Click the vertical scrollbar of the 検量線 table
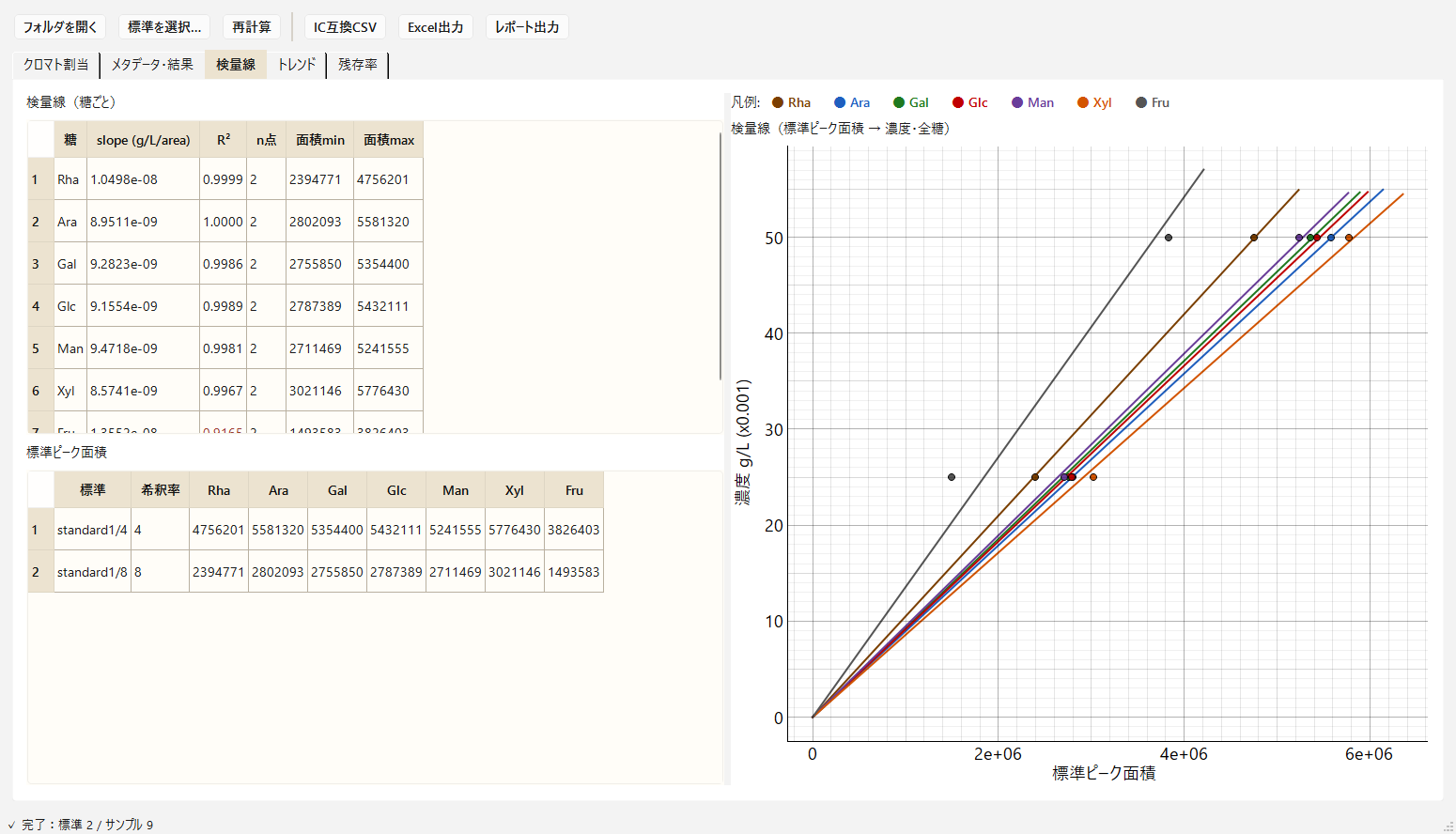Viewport: 1456px width, 834px height. point(720,255)
